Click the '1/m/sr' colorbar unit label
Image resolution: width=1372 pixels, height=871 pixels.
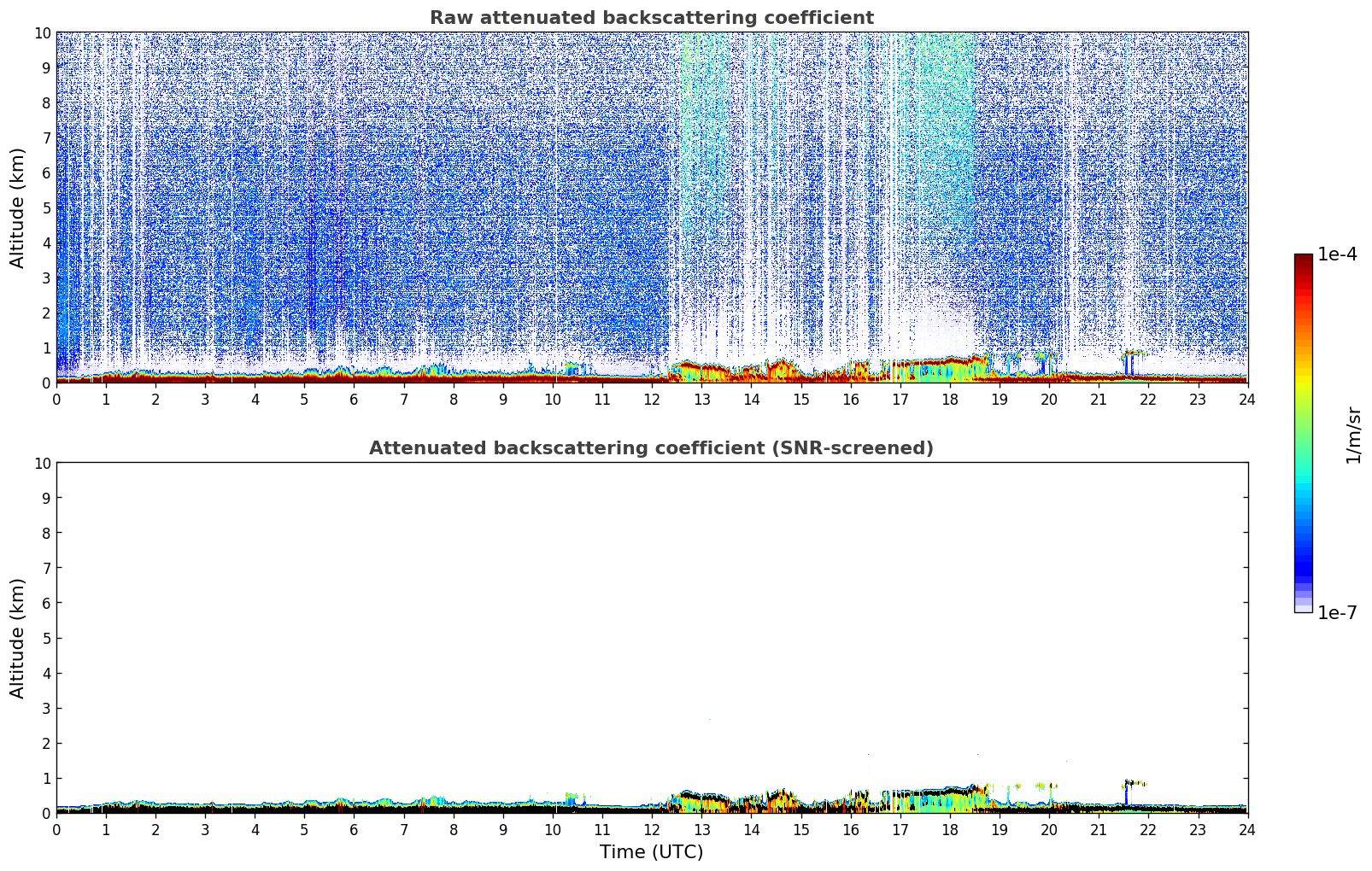pos(1352,434)
